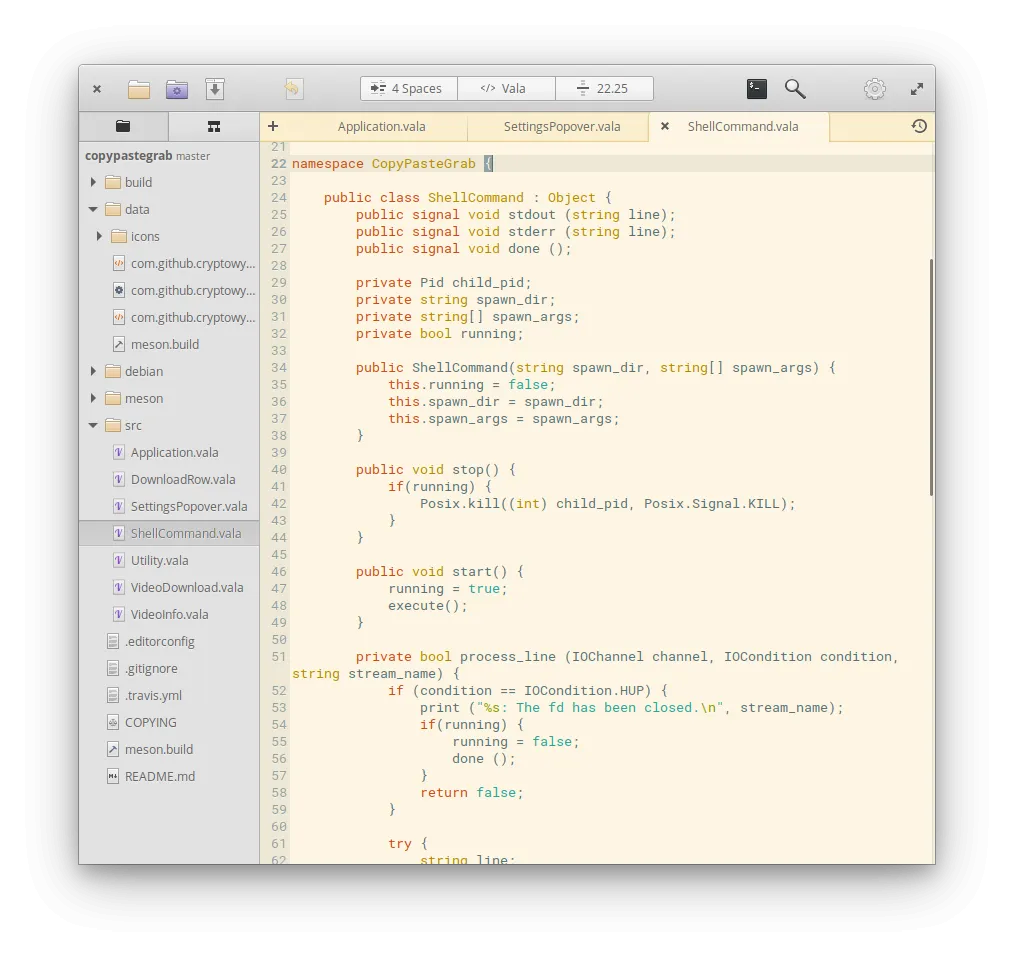Expand the build folder arrow
Viewport: 1014px width, 957px height.
coord(93,182)
